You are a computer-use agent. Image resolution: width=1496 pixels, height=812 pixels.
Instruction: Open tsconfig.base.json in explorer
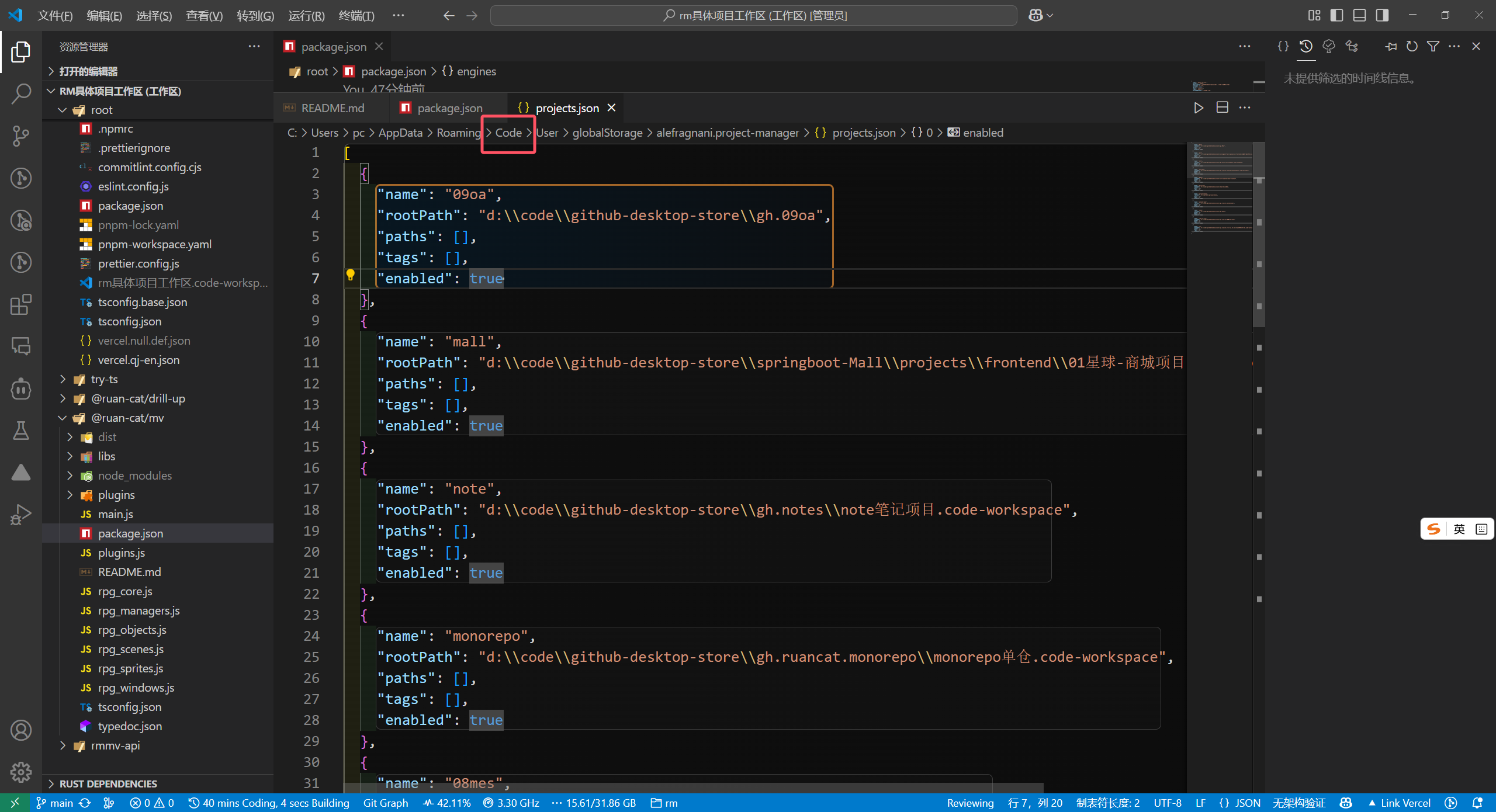[158, 302]
